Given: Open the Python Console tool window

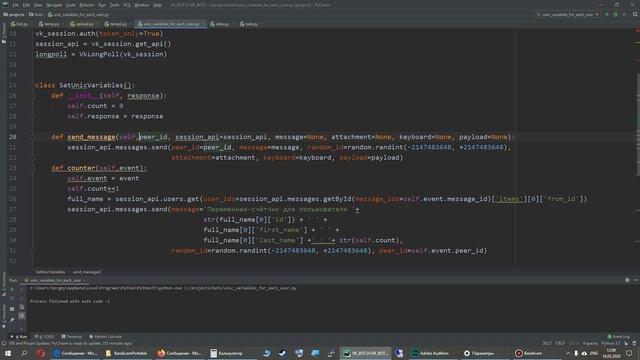Looking at the screenshot, I should 105,337.
